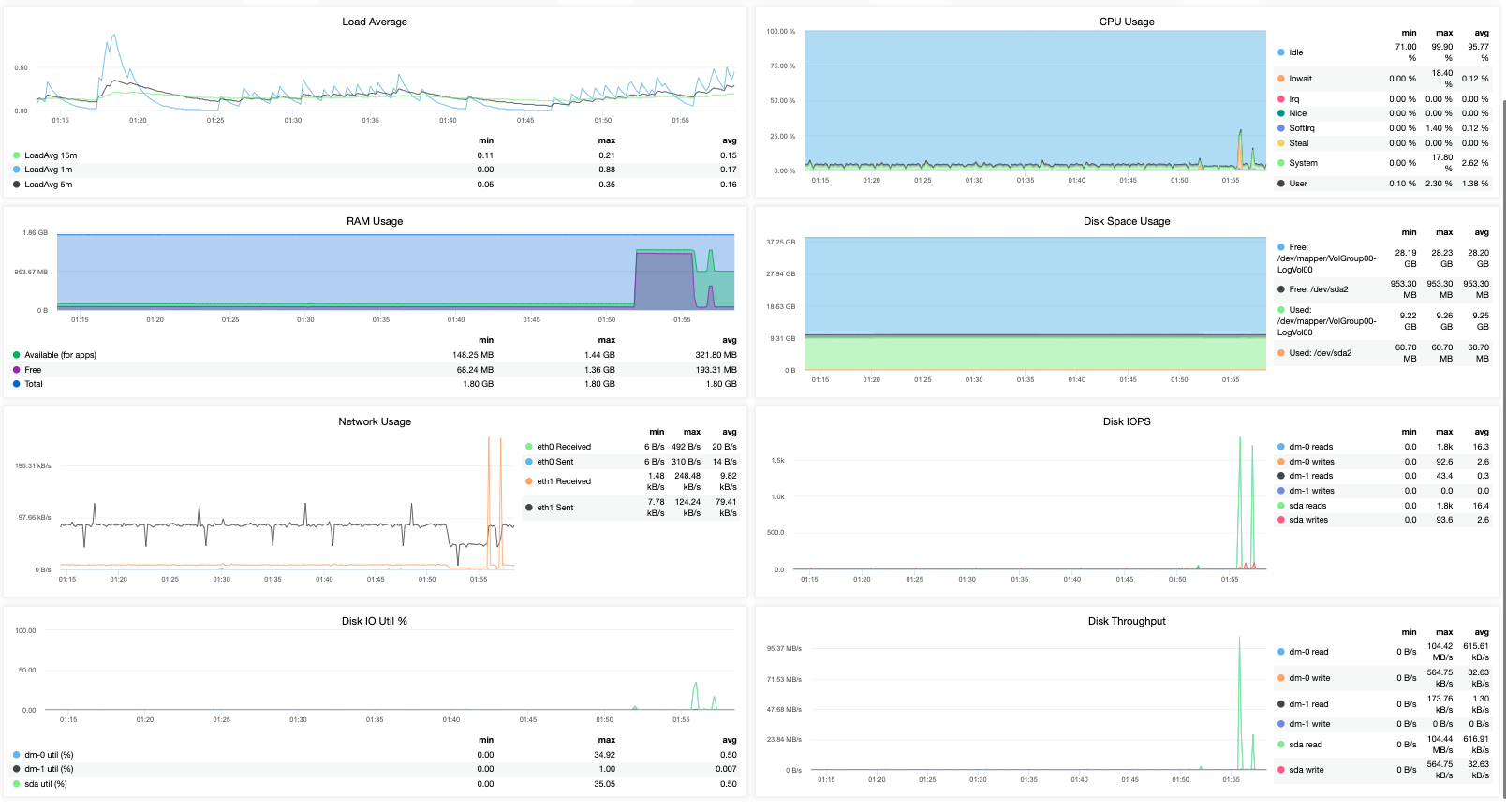Open the Network Usage panel title menu
1506x812 pixels.
pos(375,421)
